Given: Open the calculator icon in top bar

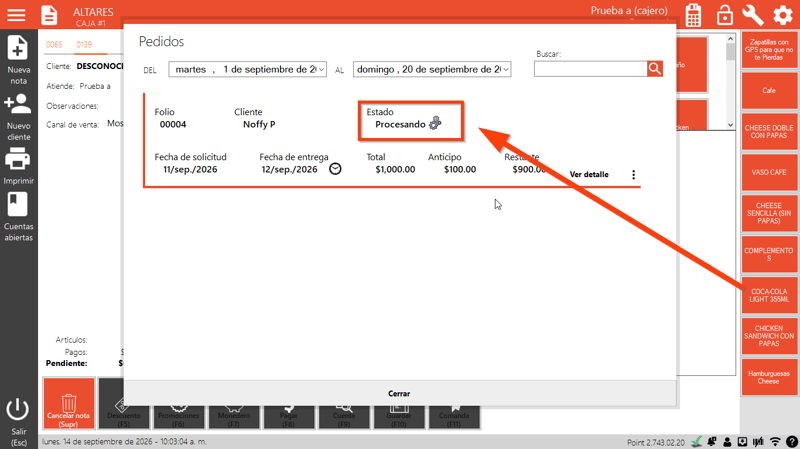Looking at the screenshot, I should (693, 15).
